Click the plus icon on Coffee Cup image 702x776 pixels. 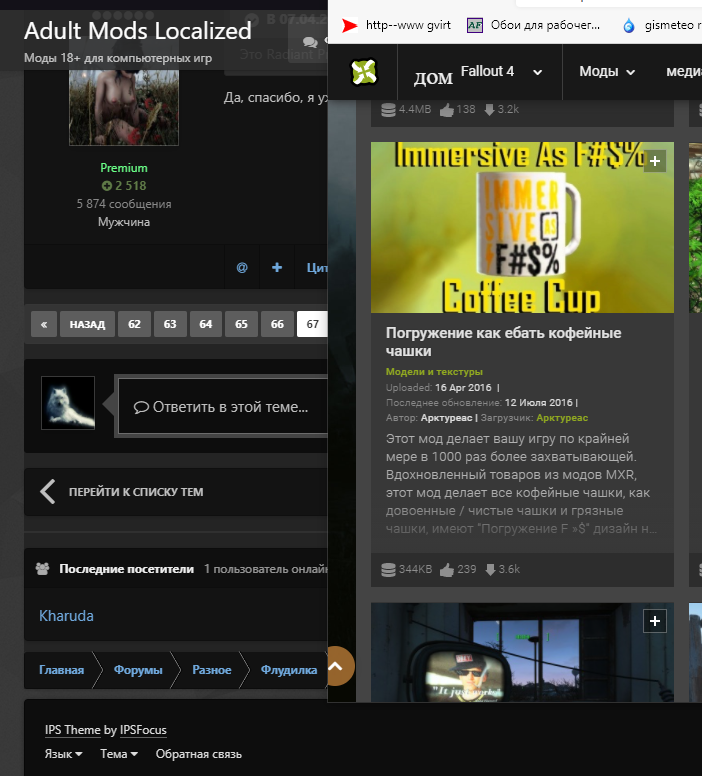click(655, 161)
